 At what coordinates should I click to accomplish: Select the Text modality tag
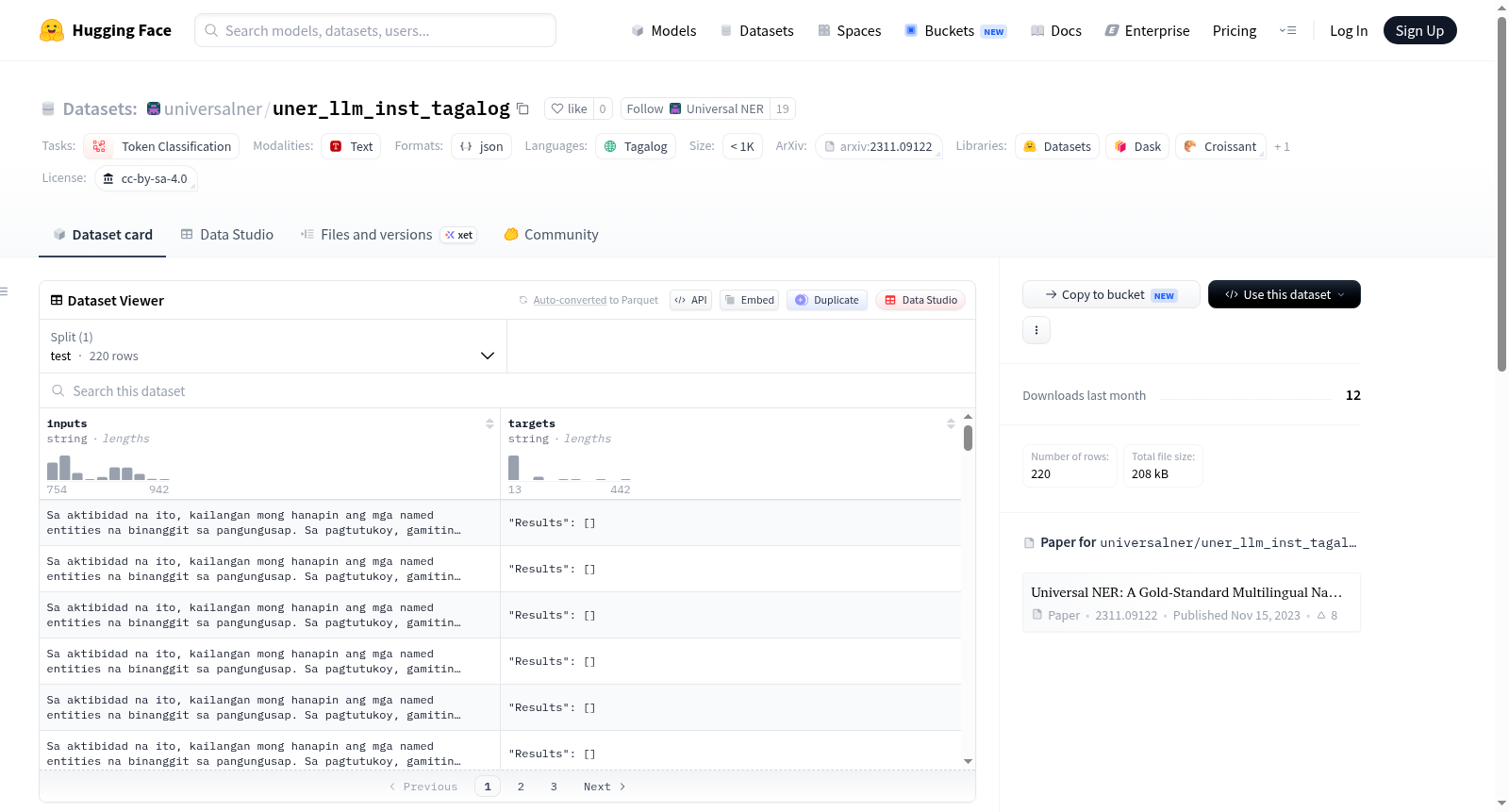click(x=351, y=146)
